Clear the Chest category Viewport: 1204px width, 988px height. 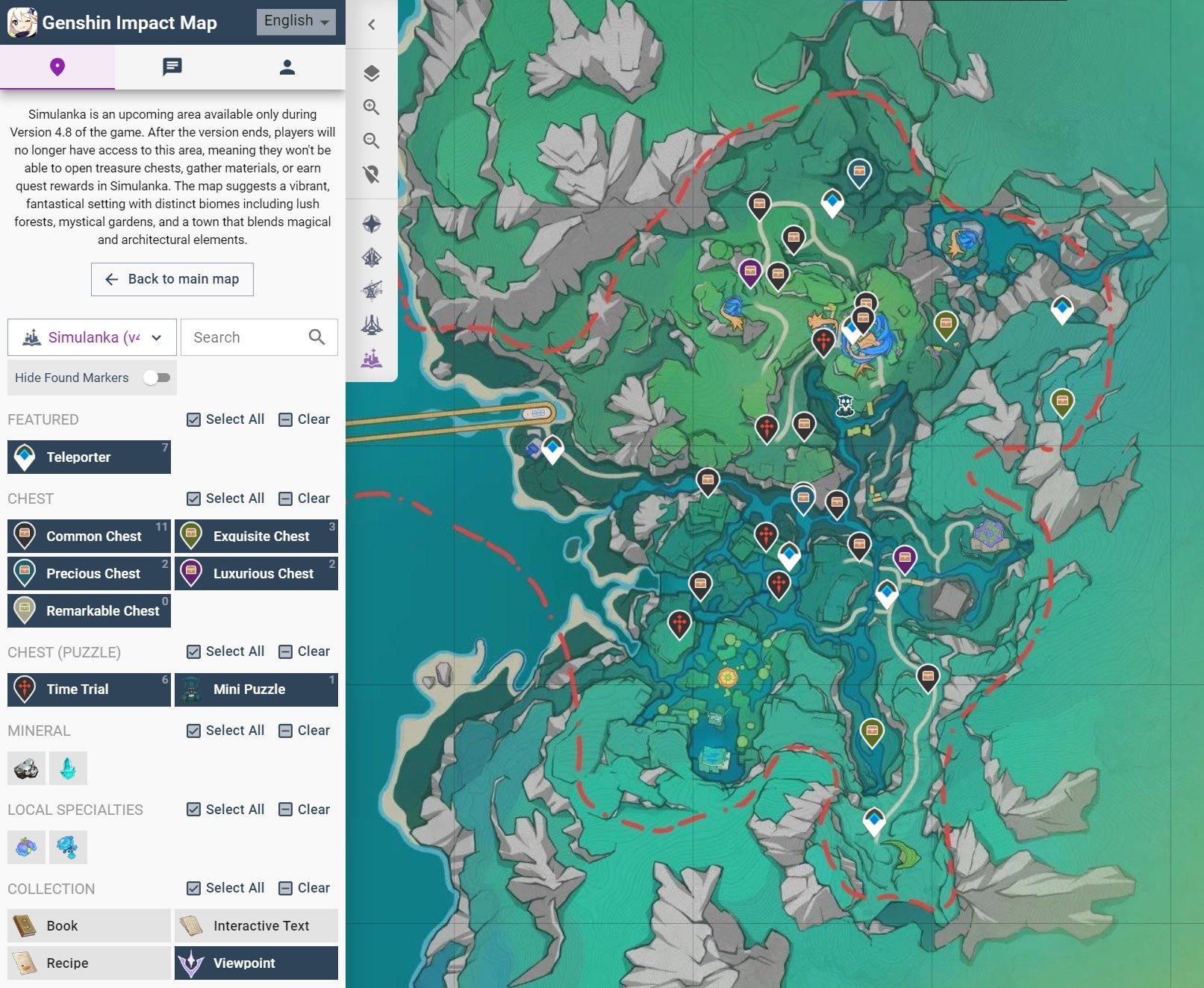(304, 498)
